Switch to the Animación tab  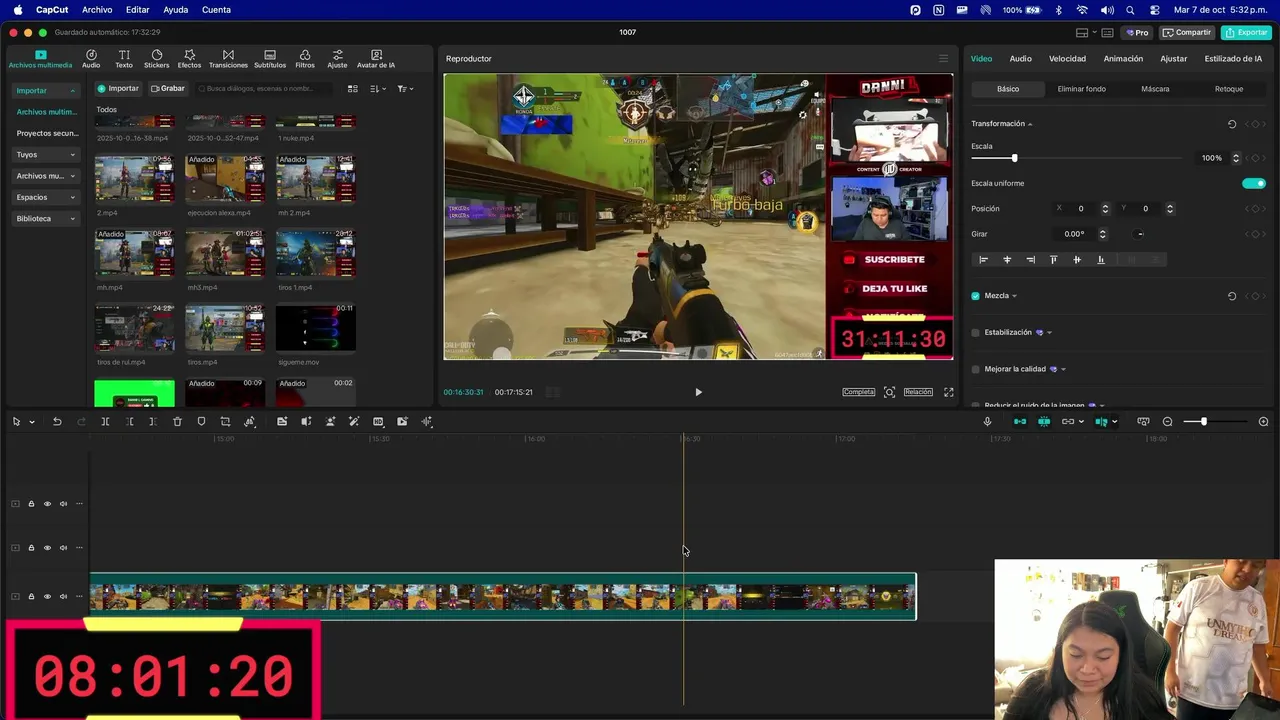(1123, 59)
